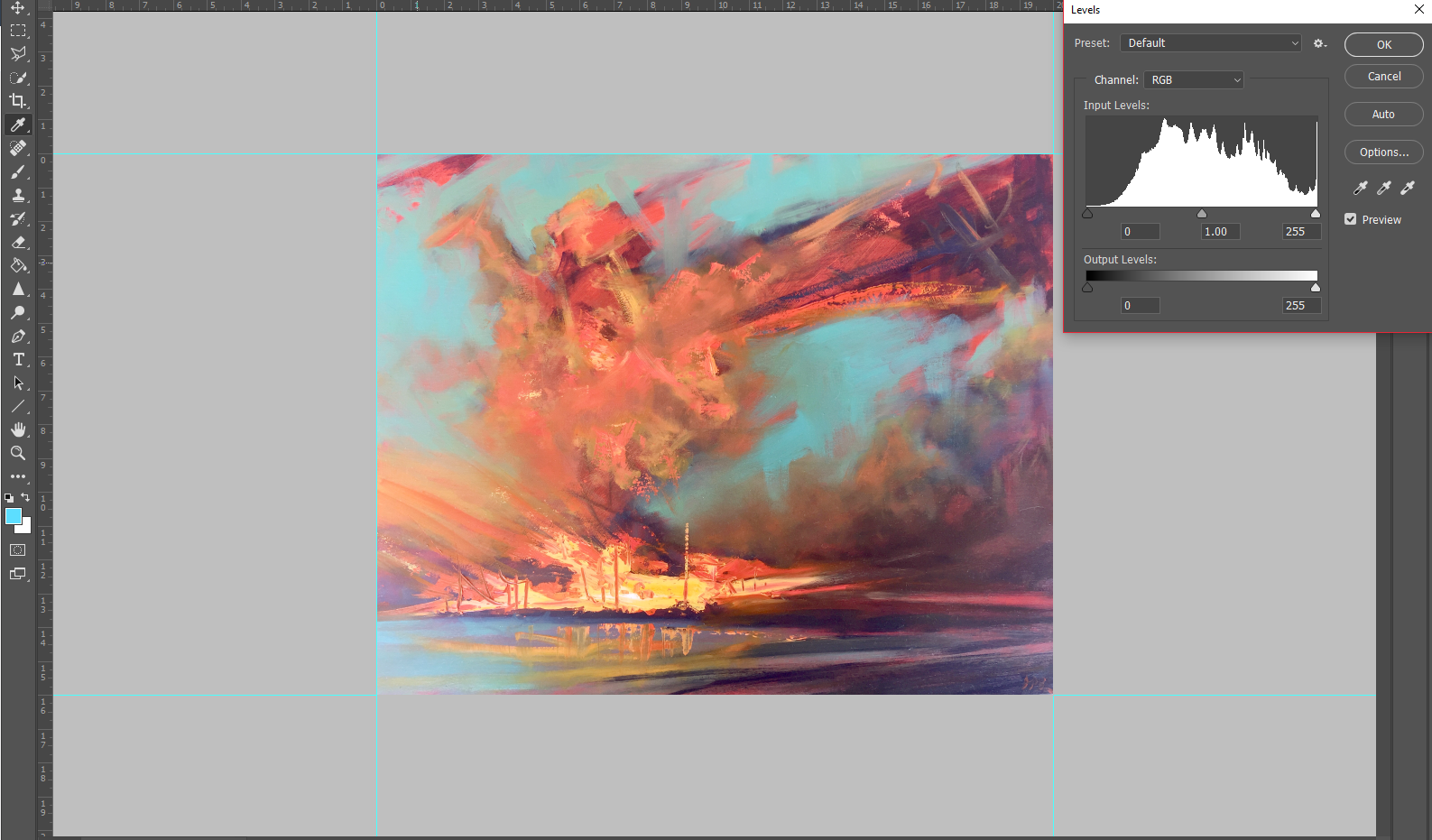The width and height of the screenshot is (1432, 840).
Task: Change the screen mode
Action: [x=18, y=574]
